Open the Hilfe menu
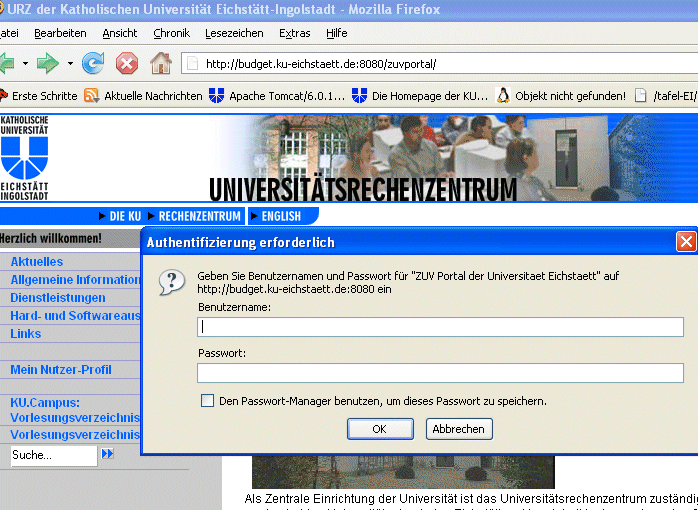The width and height of the screenshot is (698, 510). click(337, 33)
